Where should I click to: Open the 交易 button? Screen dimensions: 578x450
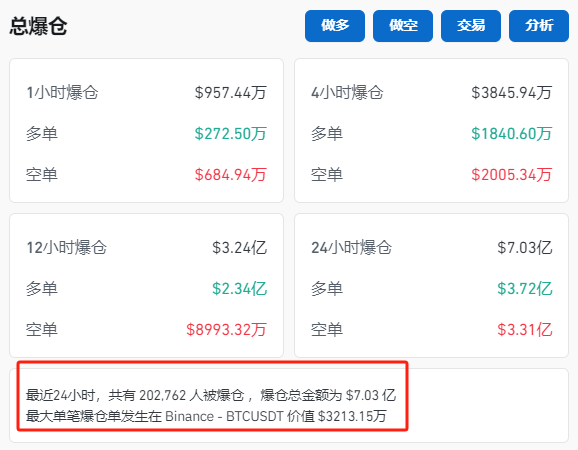coord(471,26)
